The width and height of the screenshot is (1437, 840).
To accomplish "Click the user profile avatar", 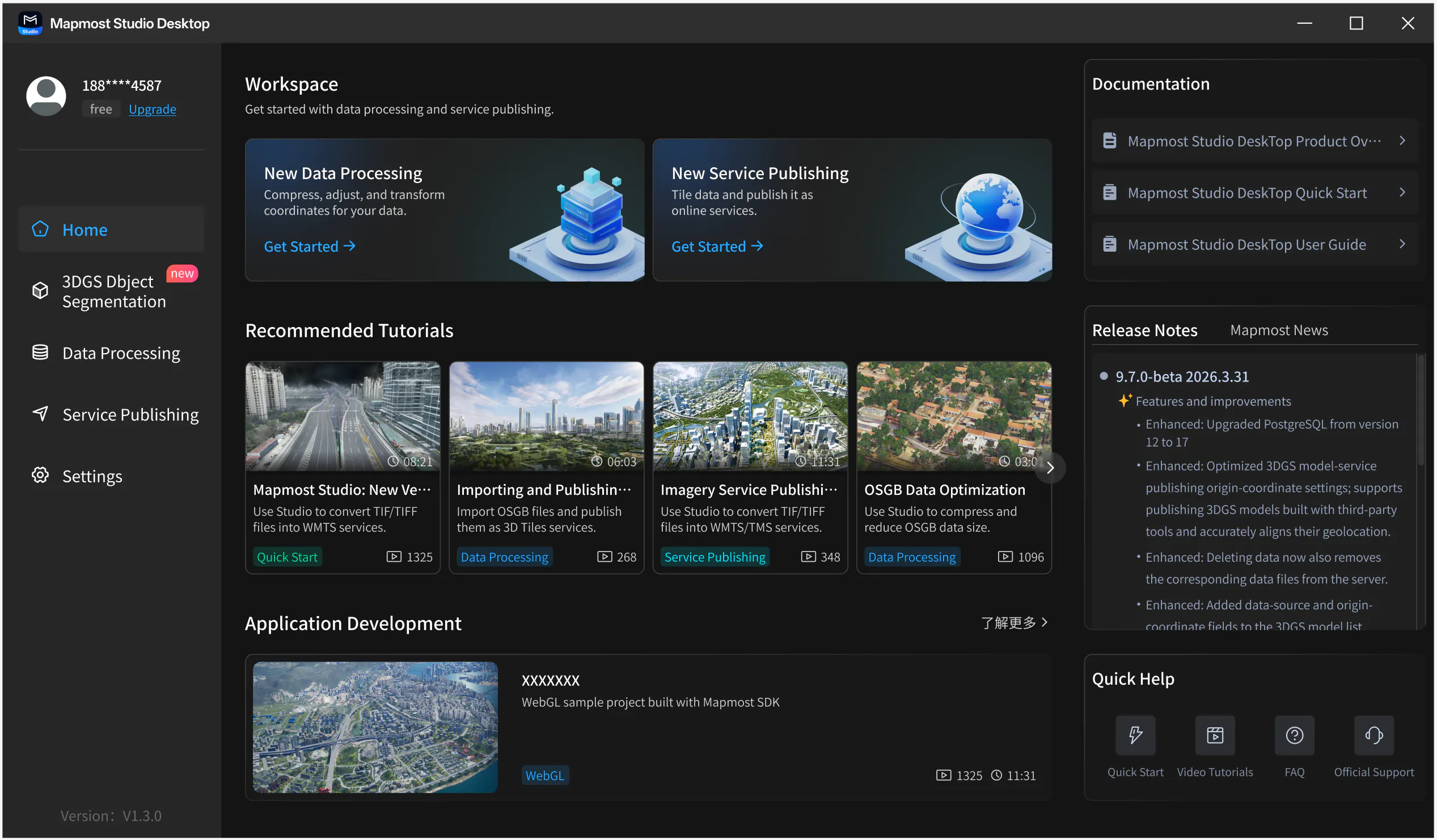I will click(46, 96).
